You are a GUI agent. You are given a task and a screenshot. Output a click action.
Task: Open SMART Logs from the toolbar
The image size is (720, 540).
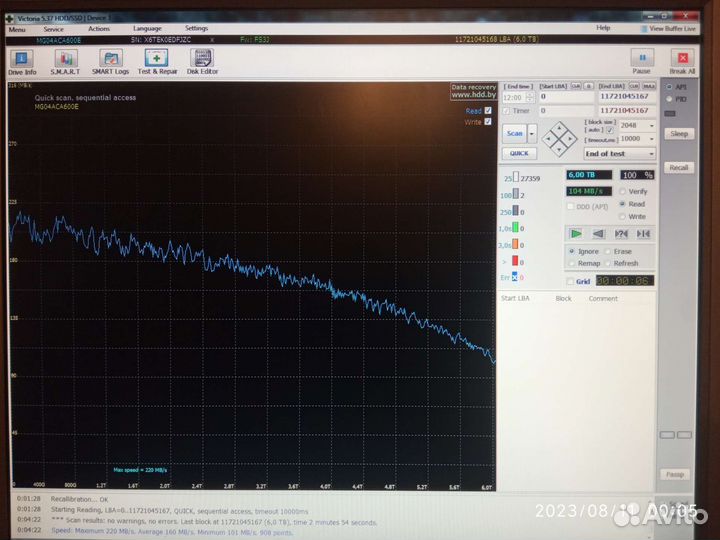(x=110, y=62)
